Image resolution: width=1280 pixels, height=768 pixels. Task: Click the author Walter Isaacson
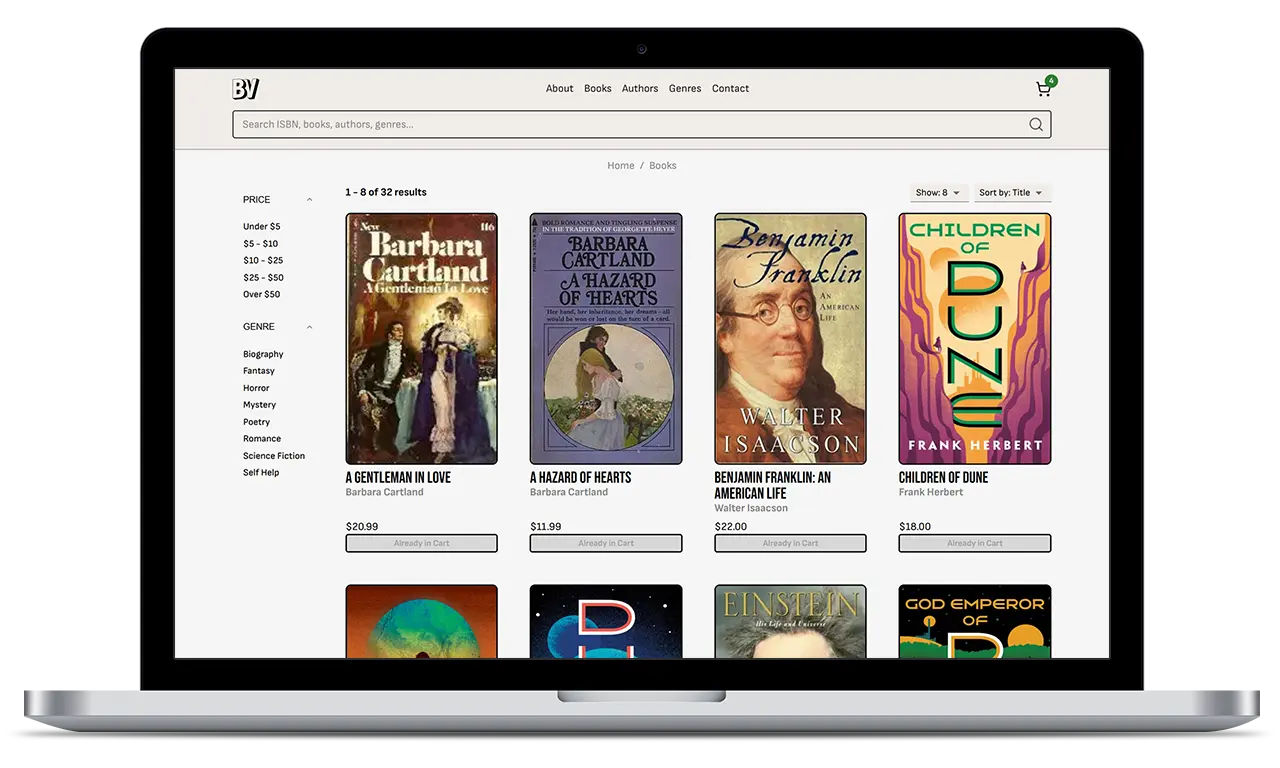751,509
